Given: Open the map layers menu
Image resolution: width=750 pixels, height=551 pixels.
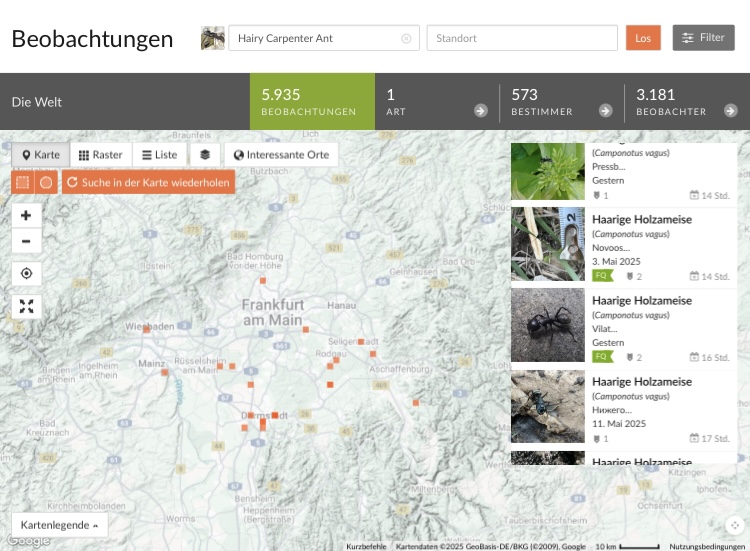Looking at the screenshot, I should click(205, 155).
